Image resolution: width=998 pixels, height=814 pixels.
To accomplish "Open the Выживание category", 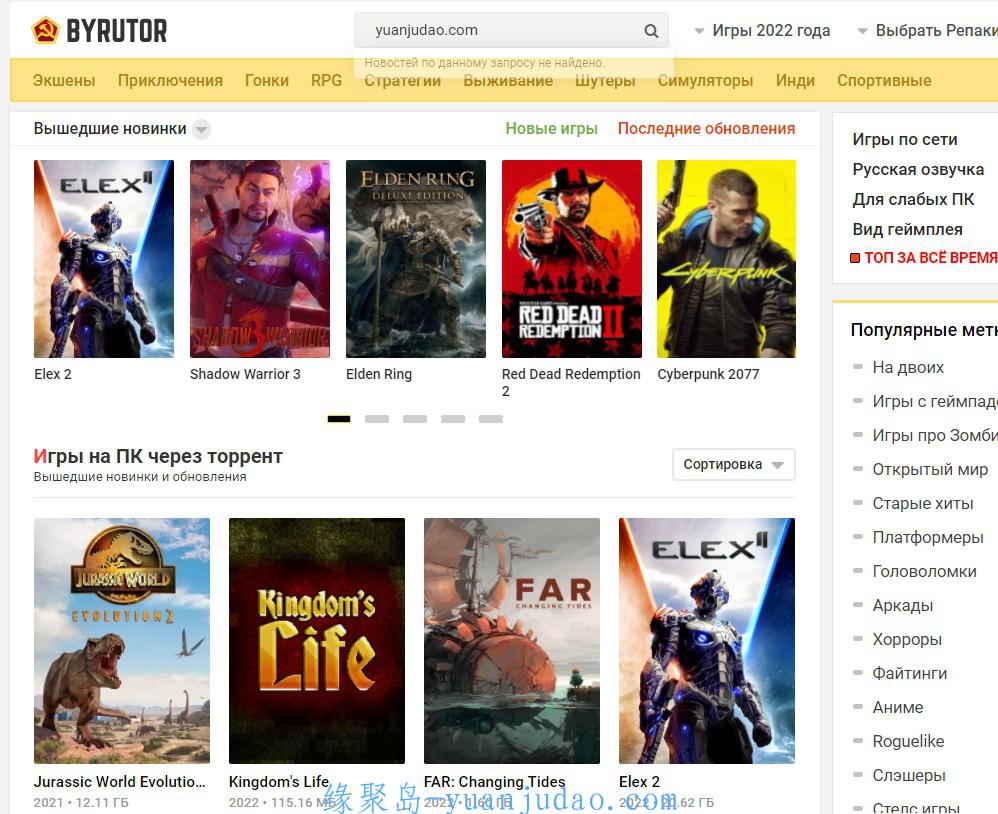I will tap(508, 81).
